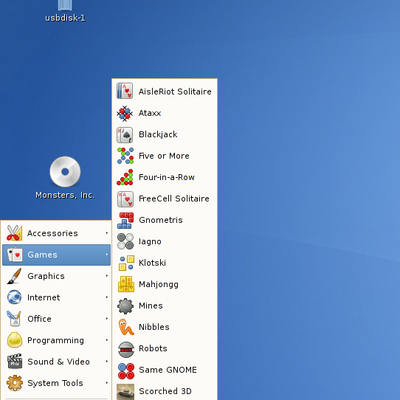Start Robots using its robot icon
The image size is (400, 400).
tap(126, 348)
